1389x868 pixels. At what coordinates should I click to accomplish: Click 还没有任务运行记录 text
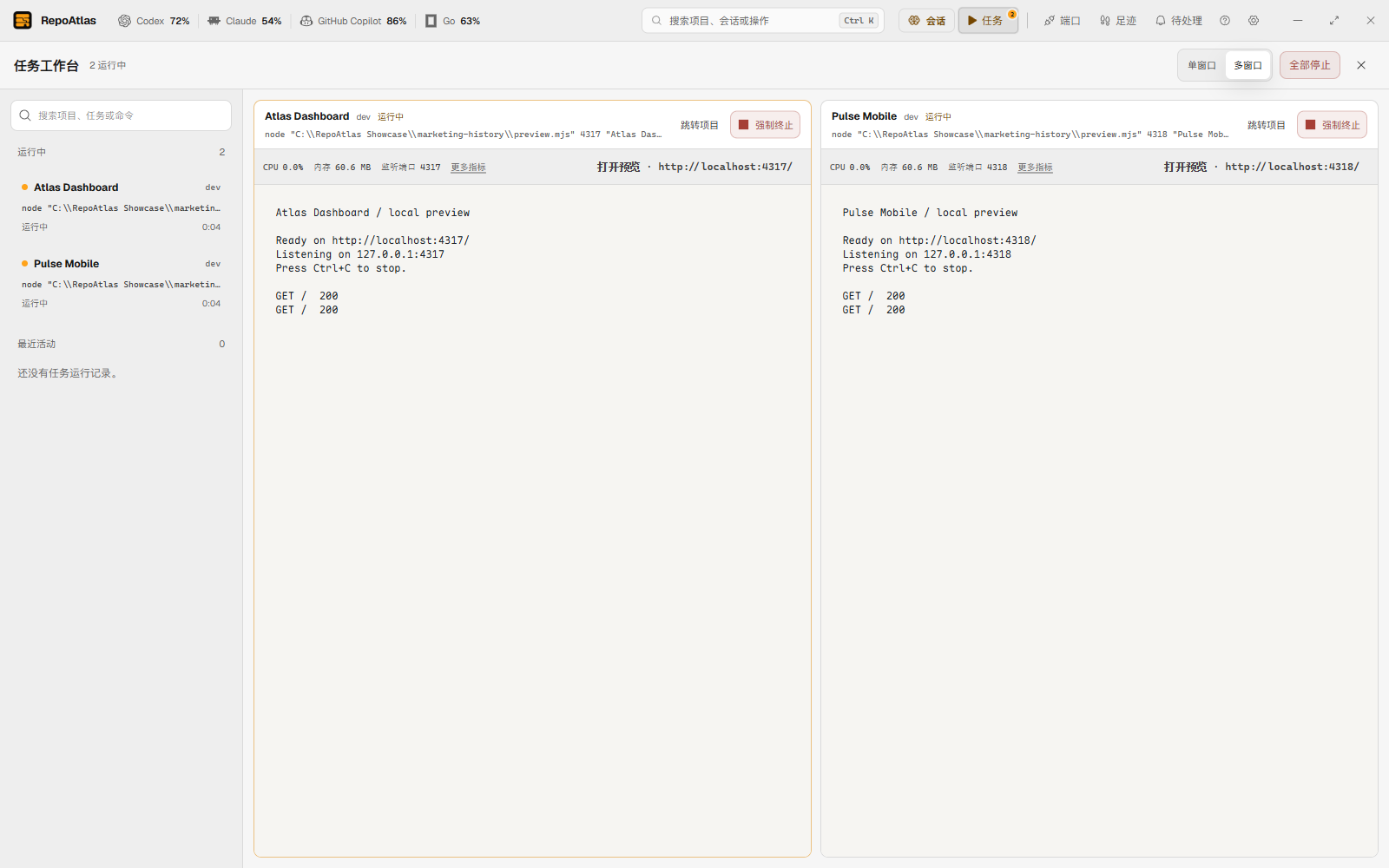[x=69, y=373]
